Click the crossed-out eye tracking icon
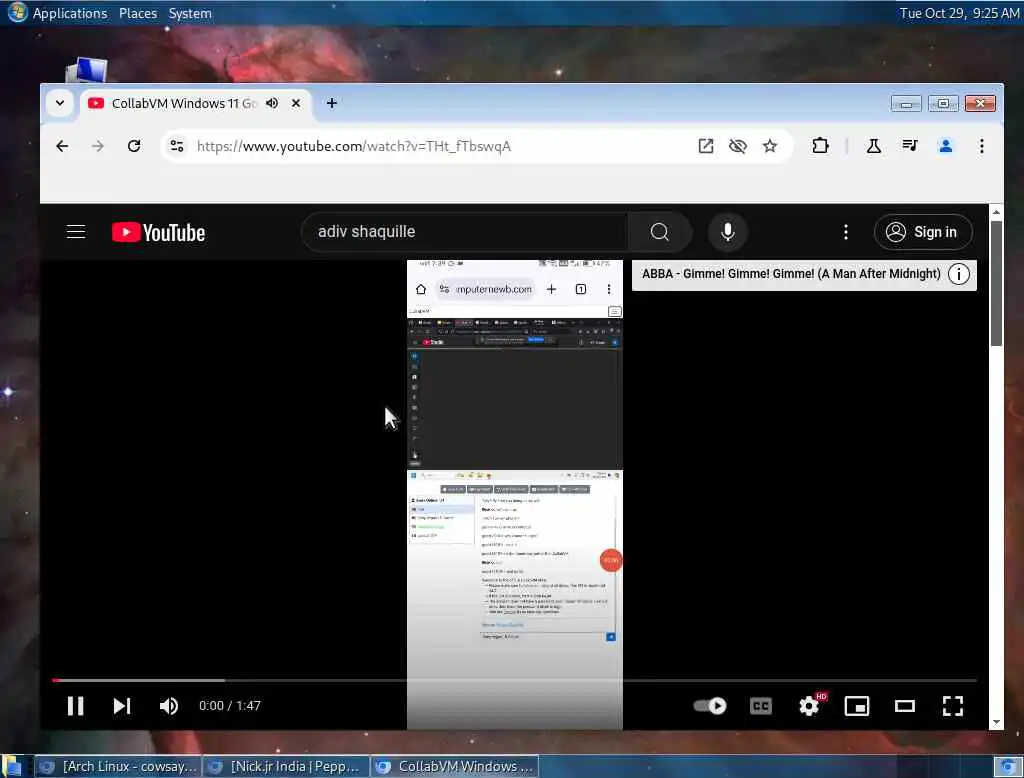Viewport: 1024px width, 778px height. coord(738,146)
